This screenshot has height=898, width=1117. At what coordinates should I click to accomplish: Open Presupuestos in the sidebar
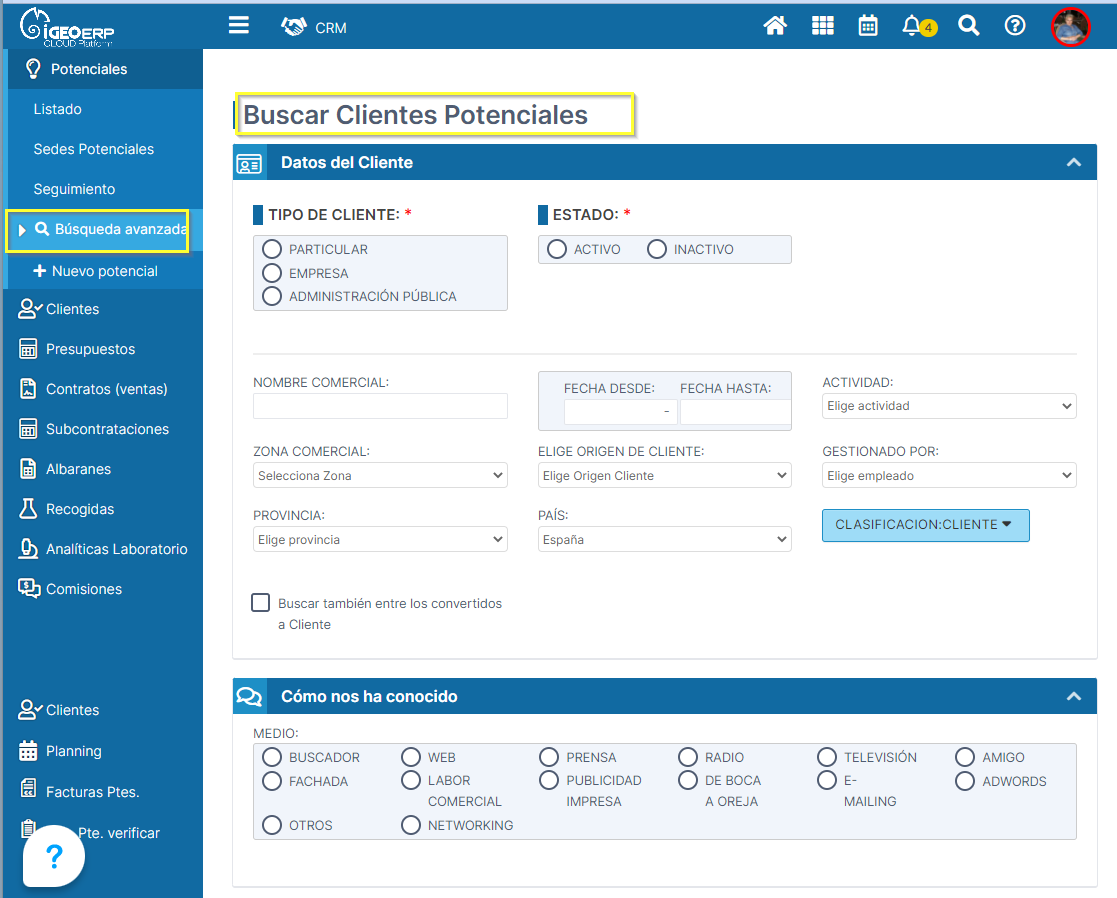[90, 349]
